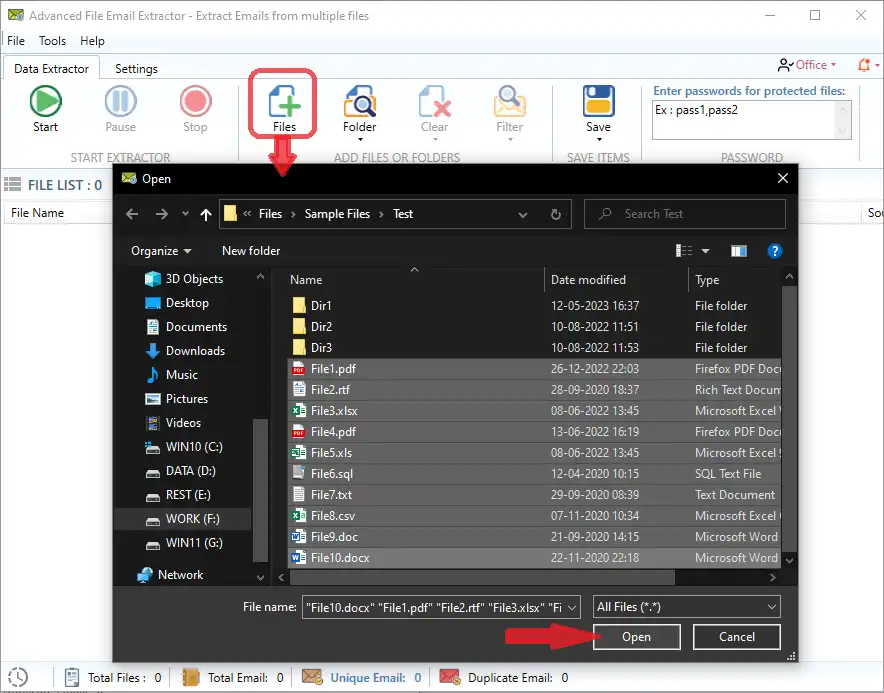Click the dialog help question icon
This screenshot has height=693, width=884.
(x=775, y=251)
